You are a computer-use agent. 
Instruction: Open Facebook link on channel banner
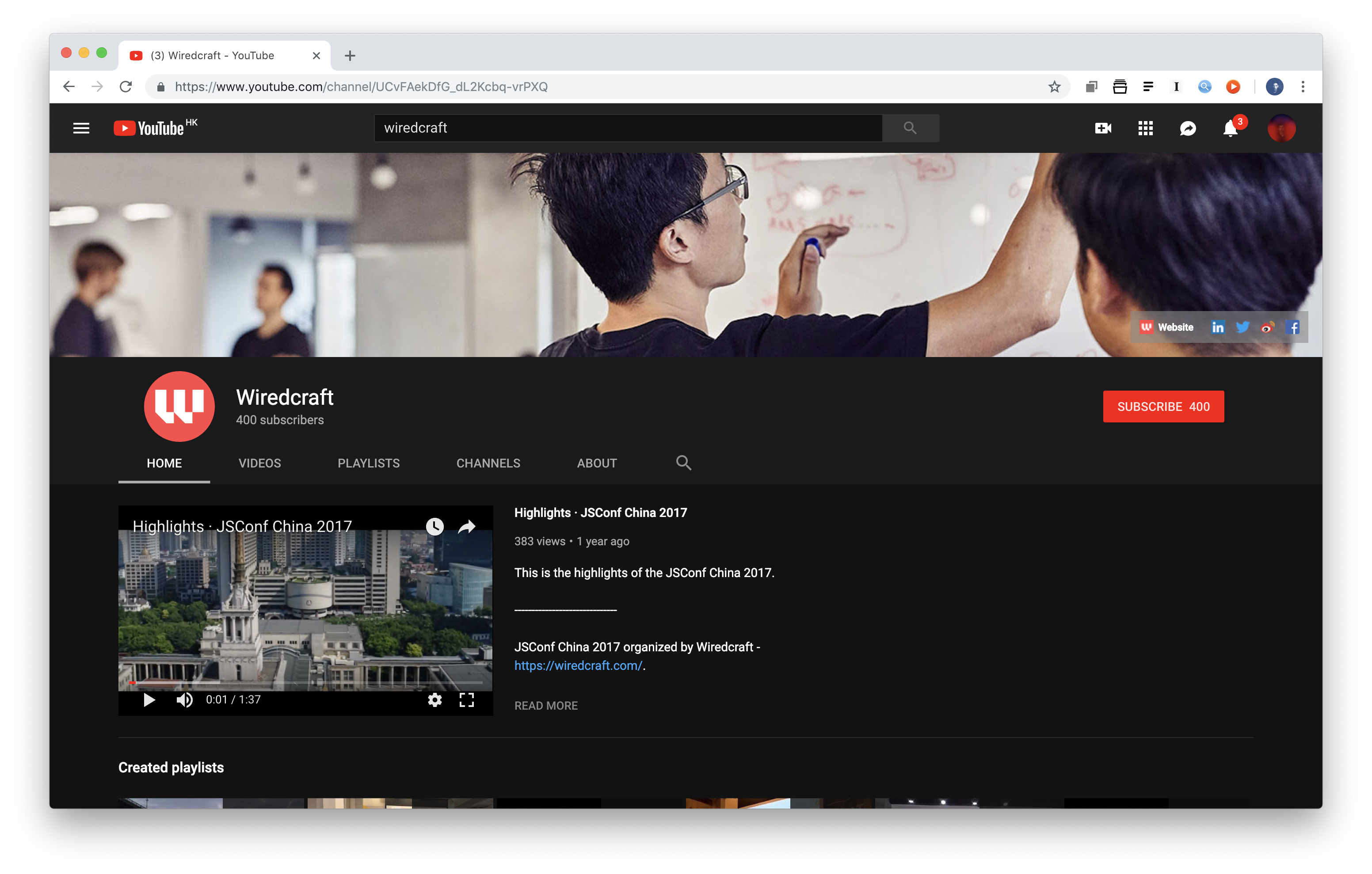click(x=1292, y=327)
